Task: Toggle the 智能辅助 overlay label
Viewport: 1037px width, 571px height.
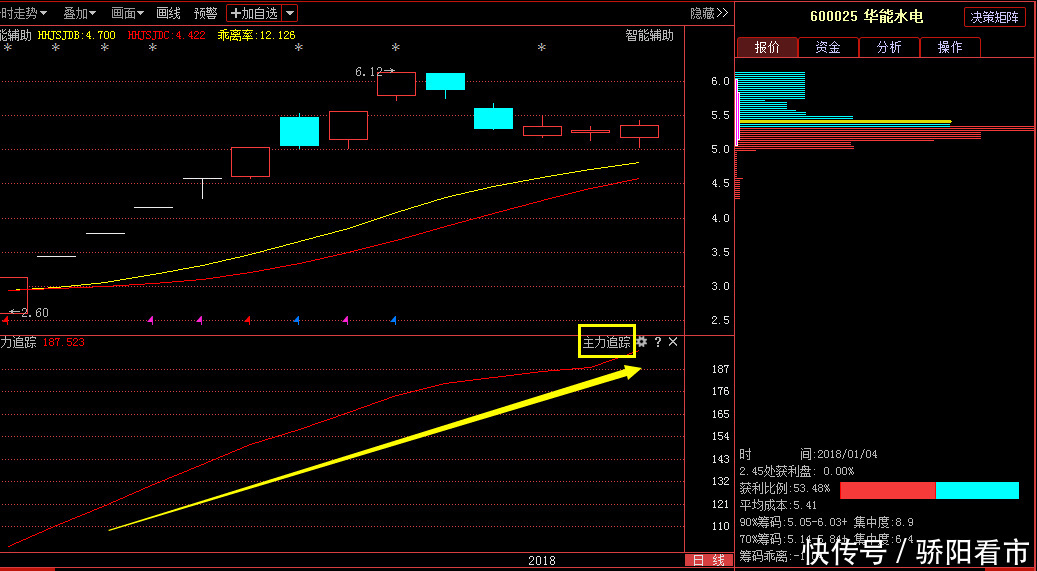Action: coord(649,35)
